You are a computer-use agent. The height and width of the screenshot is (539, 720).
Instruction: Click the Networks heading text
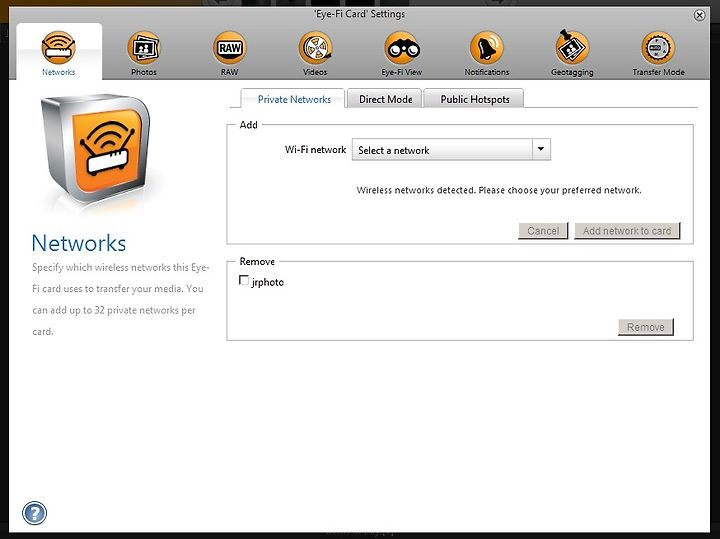(x=79, y=243)
